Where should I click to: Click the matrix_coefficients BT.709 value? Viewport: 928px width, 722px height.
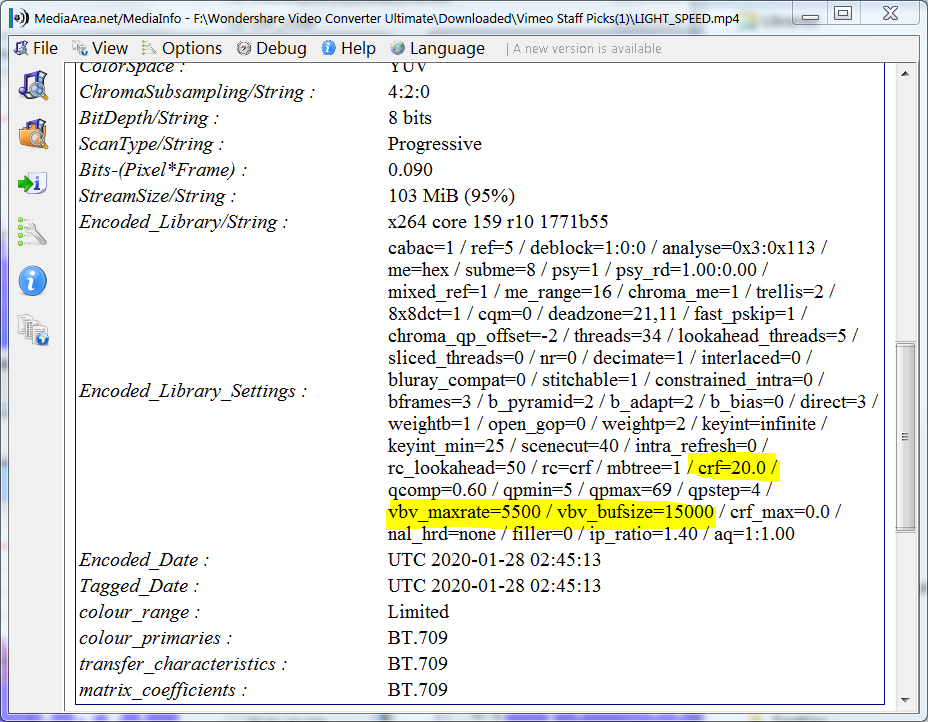[417, 690]
